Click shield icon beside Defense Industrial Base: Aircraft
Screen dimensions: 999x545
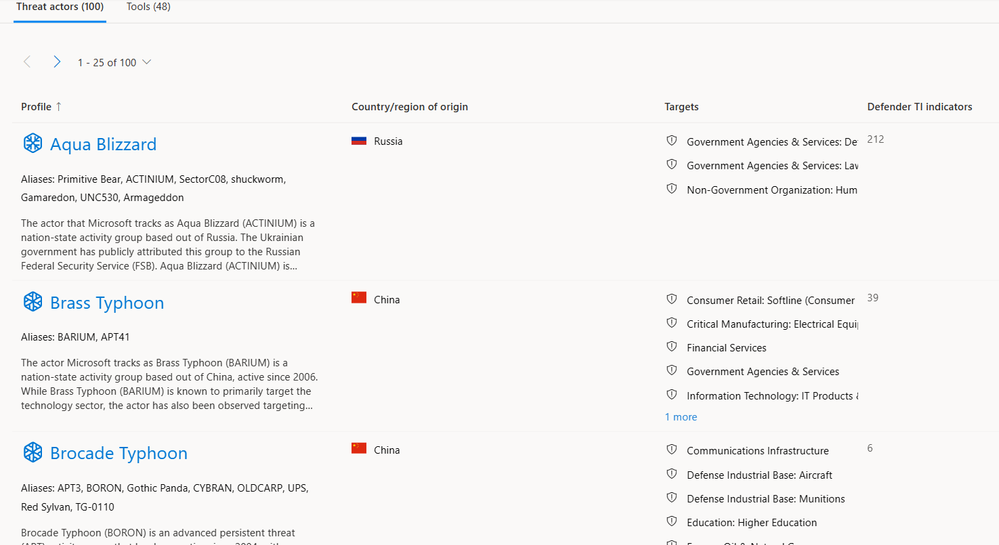672,474
